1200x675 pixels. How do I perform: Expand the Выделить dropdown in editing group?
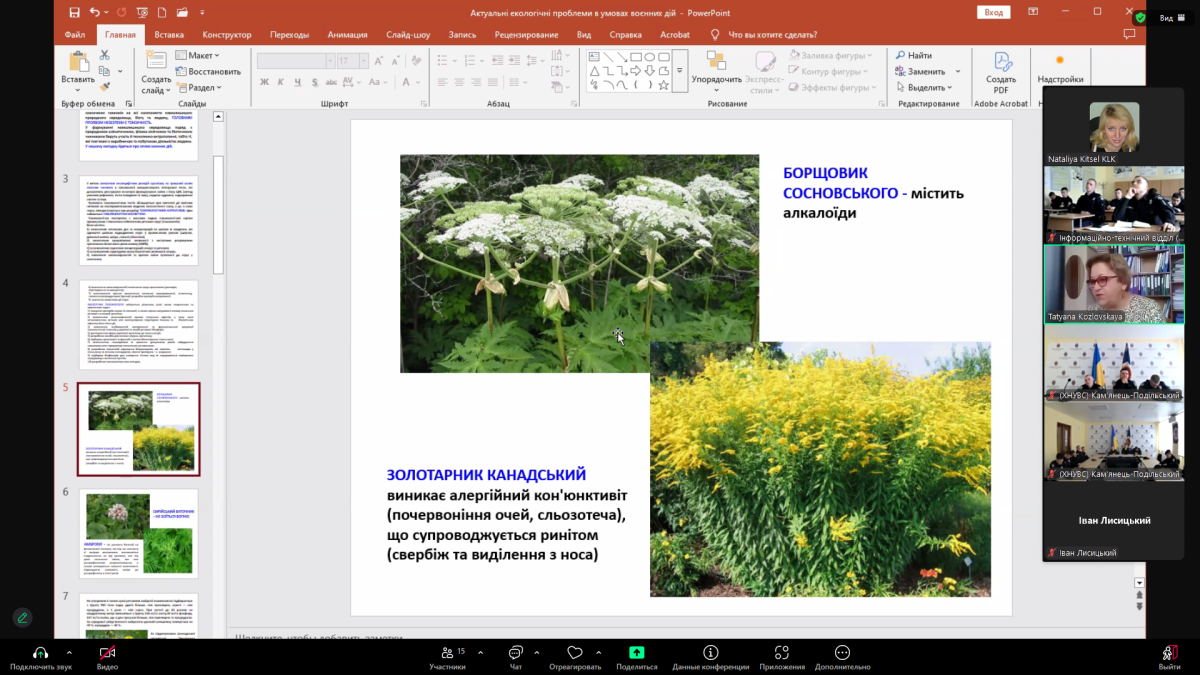(926, 87)
